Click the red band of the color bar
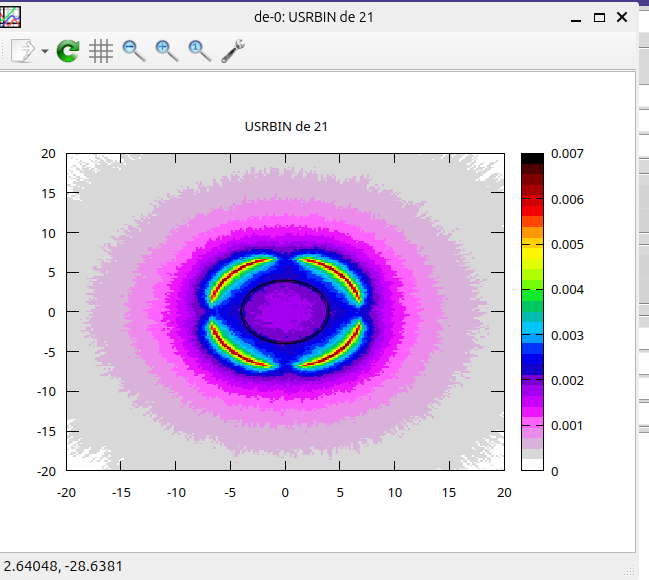The image size is (649, 580). coord(532,210)
